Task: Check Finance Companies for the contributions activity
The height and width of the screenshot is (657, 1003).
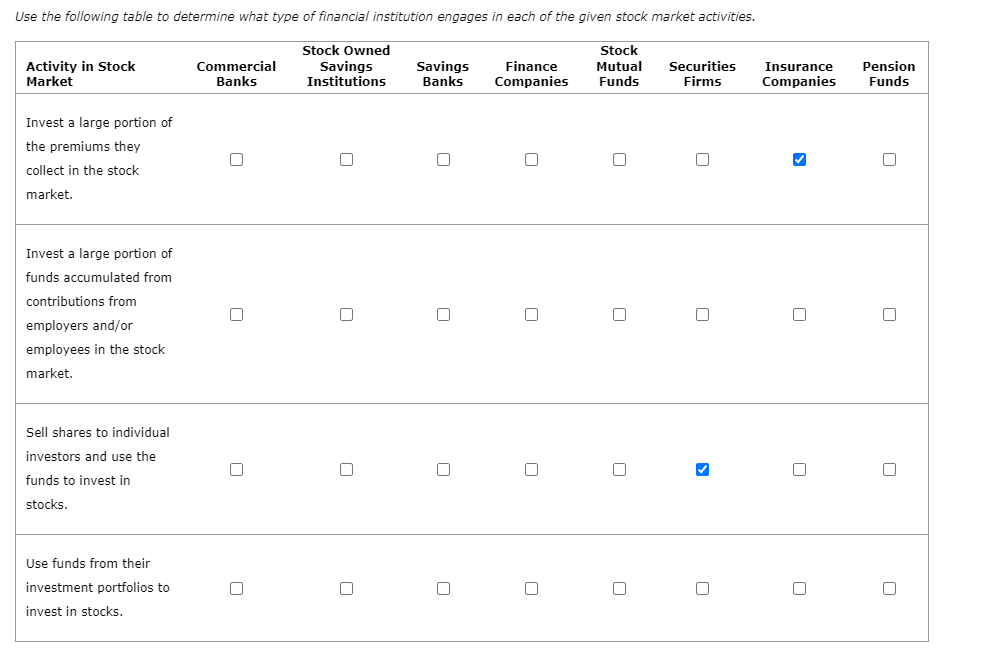Action: coord(531,314)
